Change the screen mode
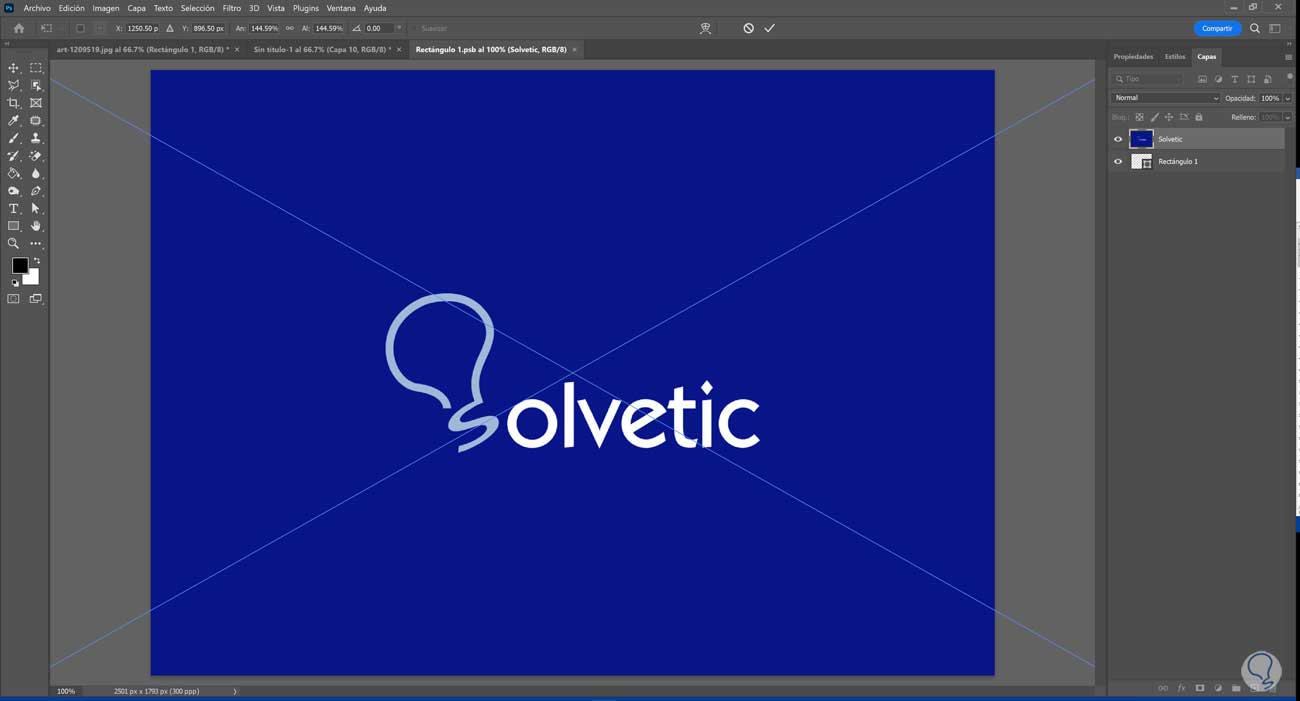Viewport: 1300px width, 701px height. (36, 299)
